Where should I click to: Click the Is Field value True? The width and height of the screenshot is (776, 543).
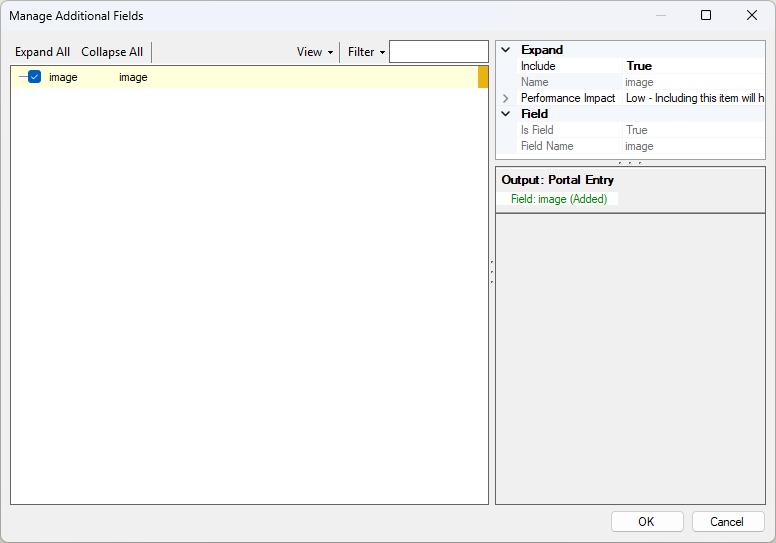636,130
